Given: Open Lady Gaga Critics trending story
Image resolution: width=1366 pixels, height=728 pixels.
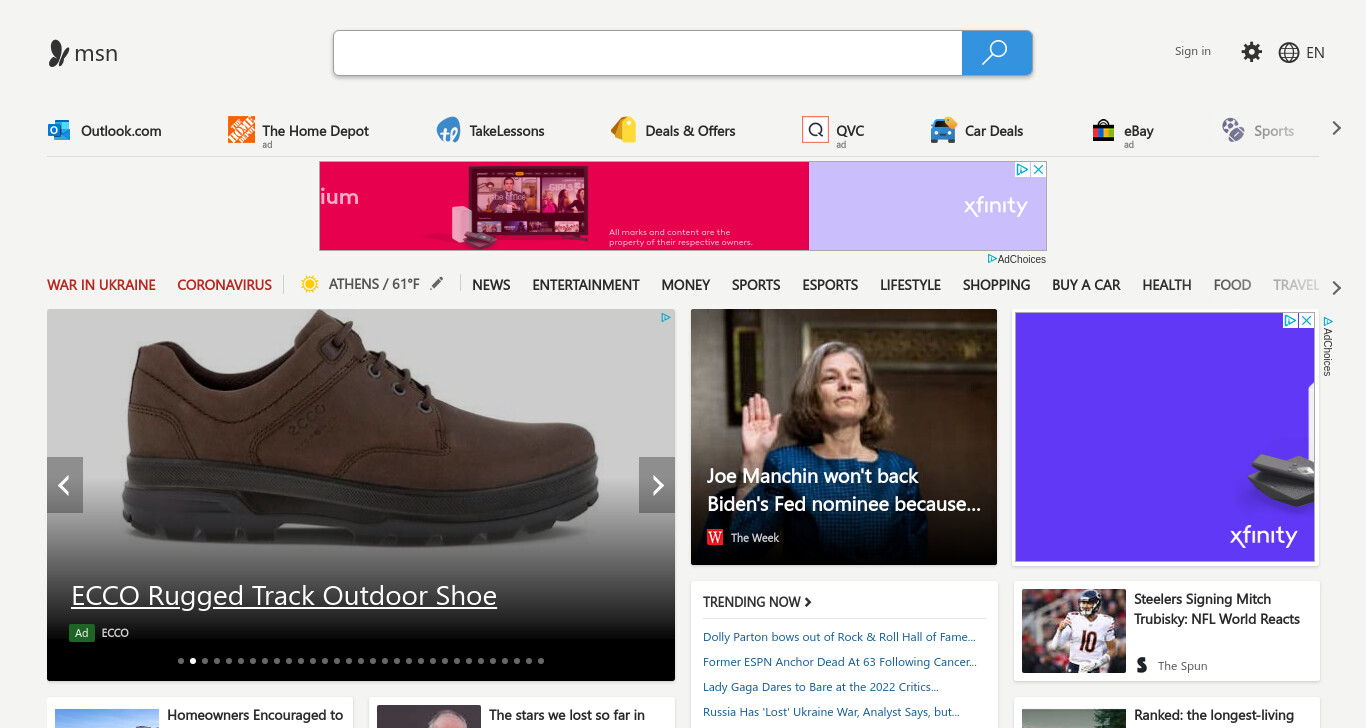Looking at the screenshot, I should tap(821, 687).
